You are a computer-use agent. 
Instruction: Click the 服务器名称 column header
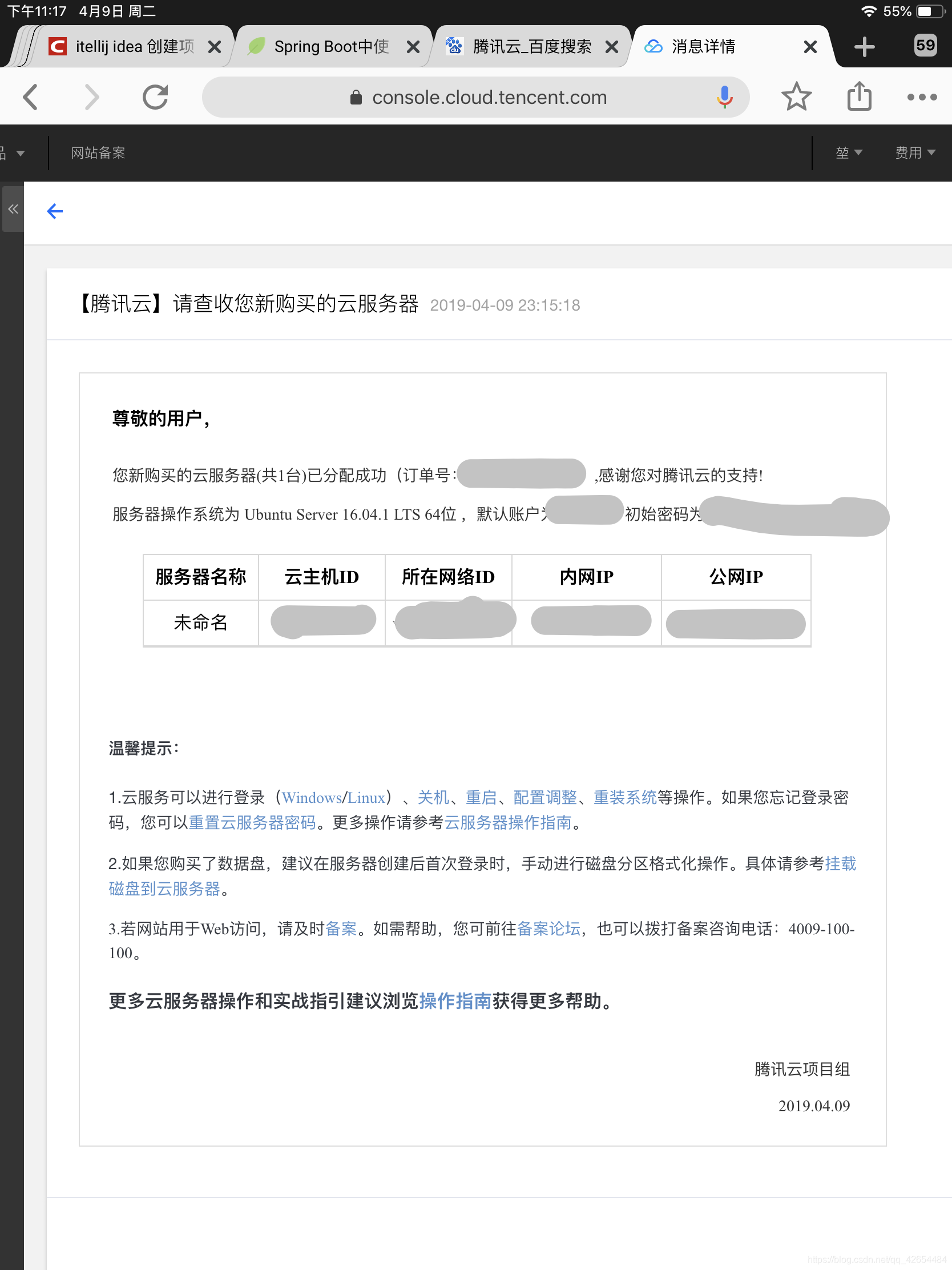[201, 576]
